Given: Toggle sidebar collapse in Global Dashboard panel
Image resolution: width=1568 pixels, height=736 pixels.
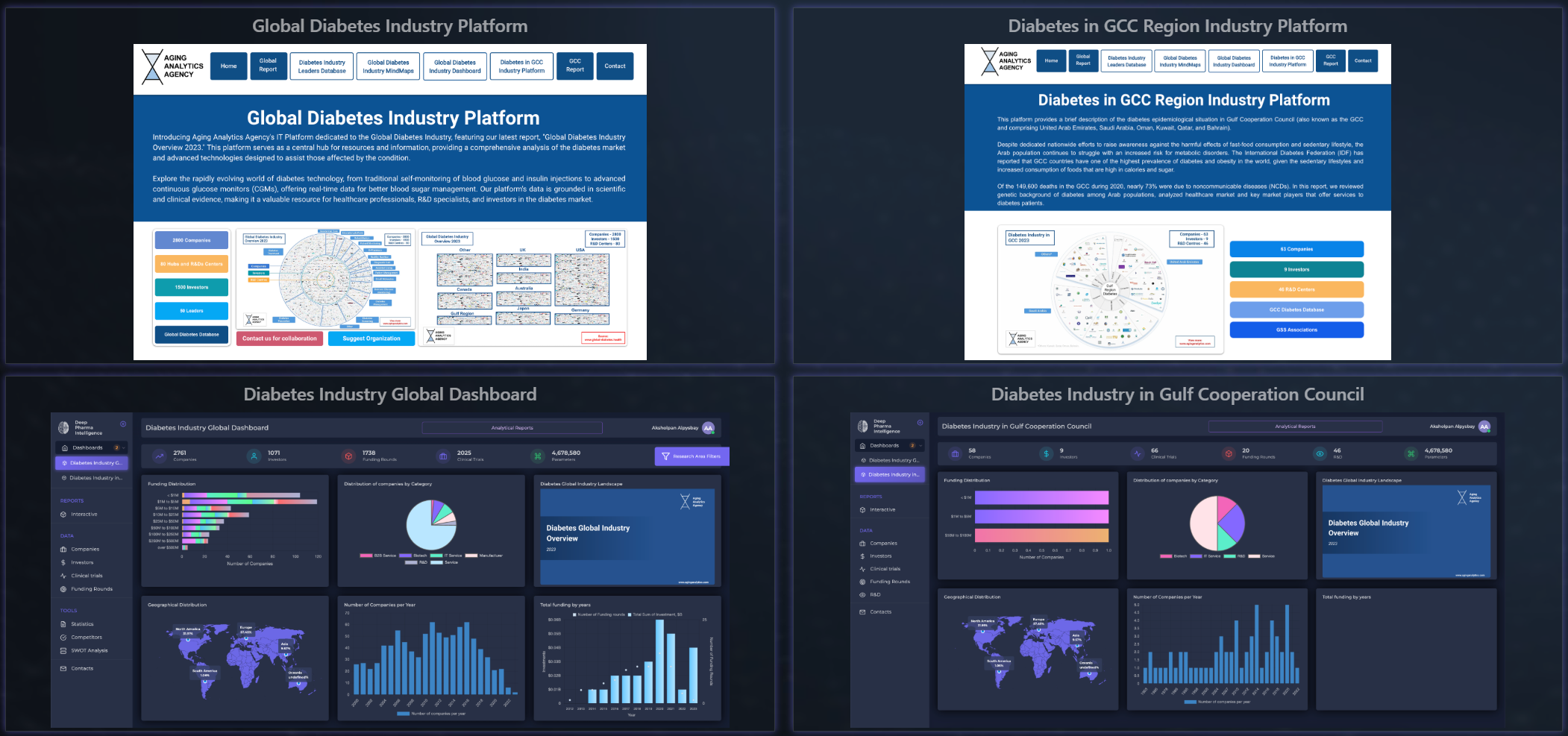Looking at the screenshot, I should [123, 424].
